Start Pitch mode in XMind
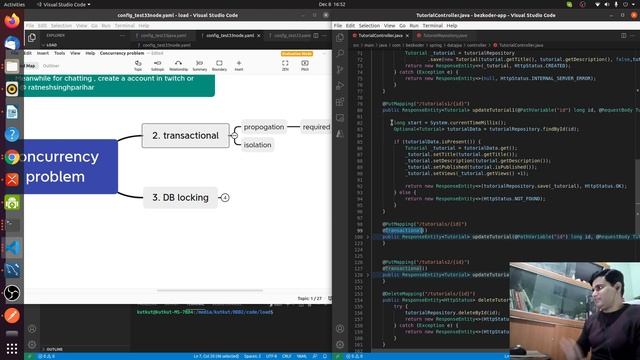640x360 pixels. pyautogui.click(x=305, y=65)
